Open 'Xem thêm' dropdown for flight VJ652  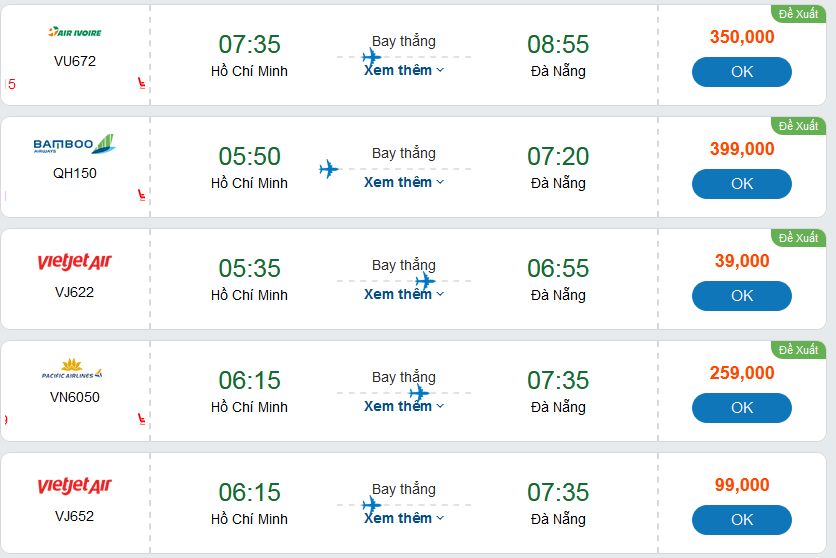pos(403,518)
